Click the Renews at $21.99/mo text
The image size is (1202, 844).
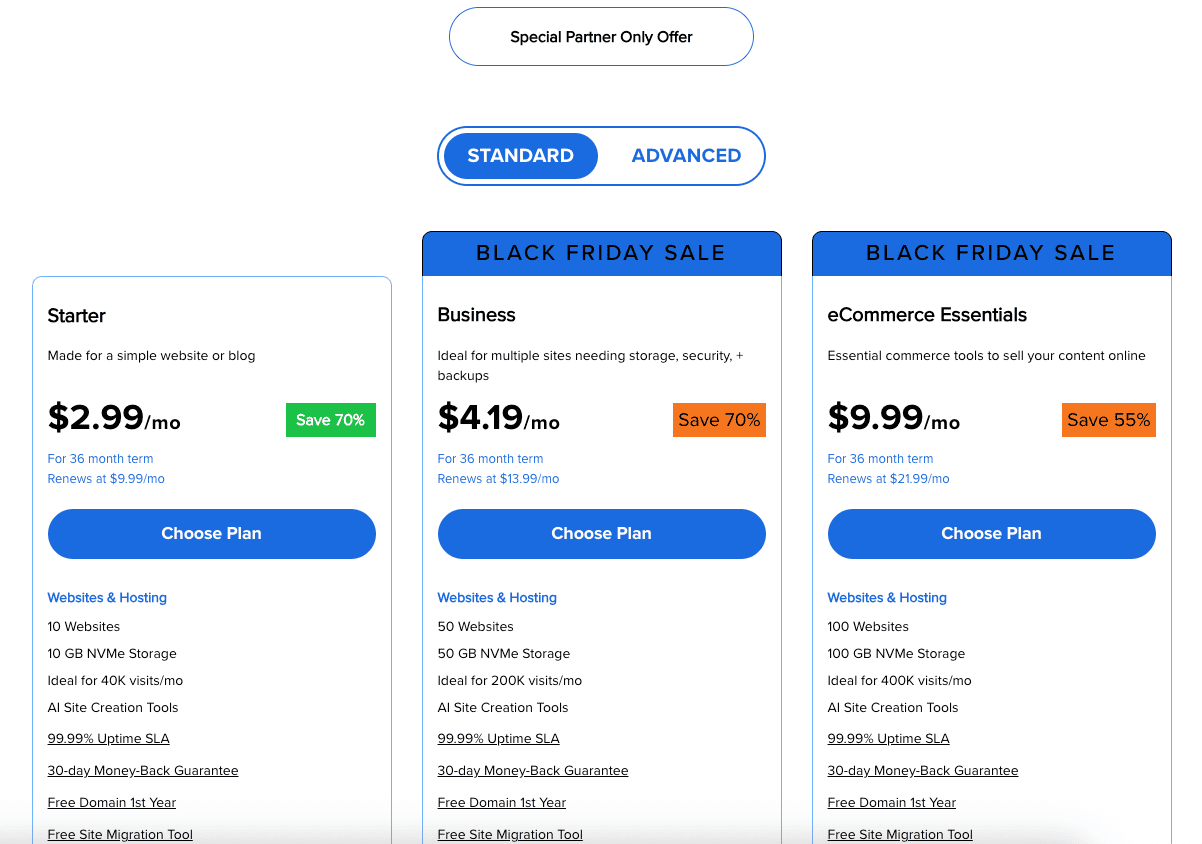888,479
